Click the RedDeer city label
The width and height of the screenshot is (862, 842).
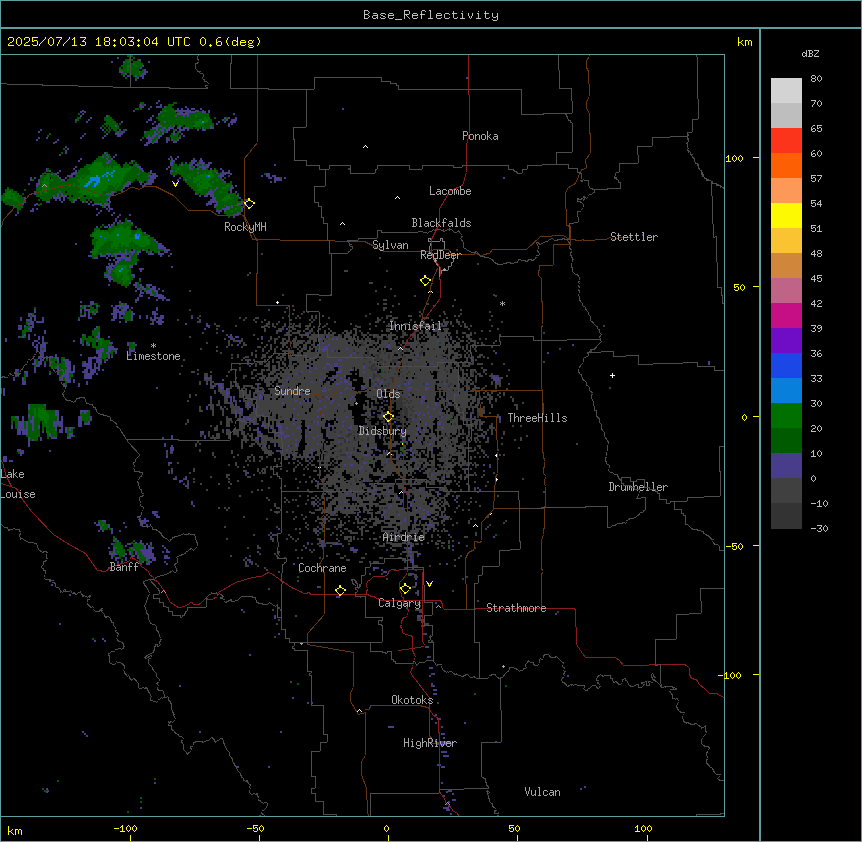[440, 255]
